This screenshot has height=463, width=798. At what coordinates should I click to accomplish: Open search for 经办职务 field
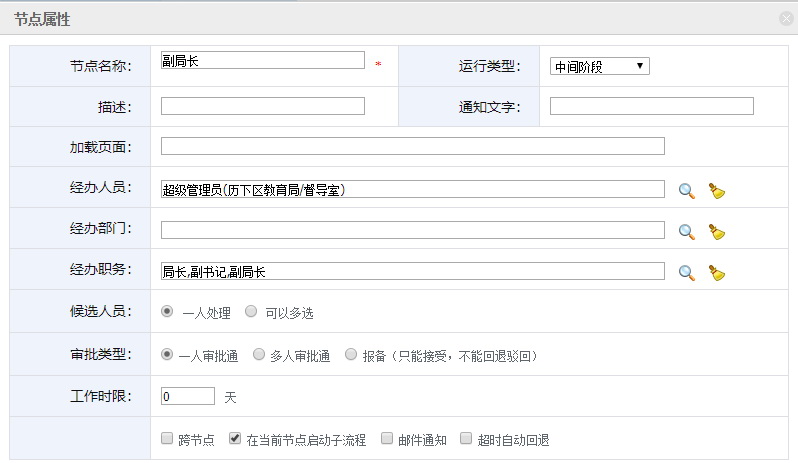coord(687,273)
